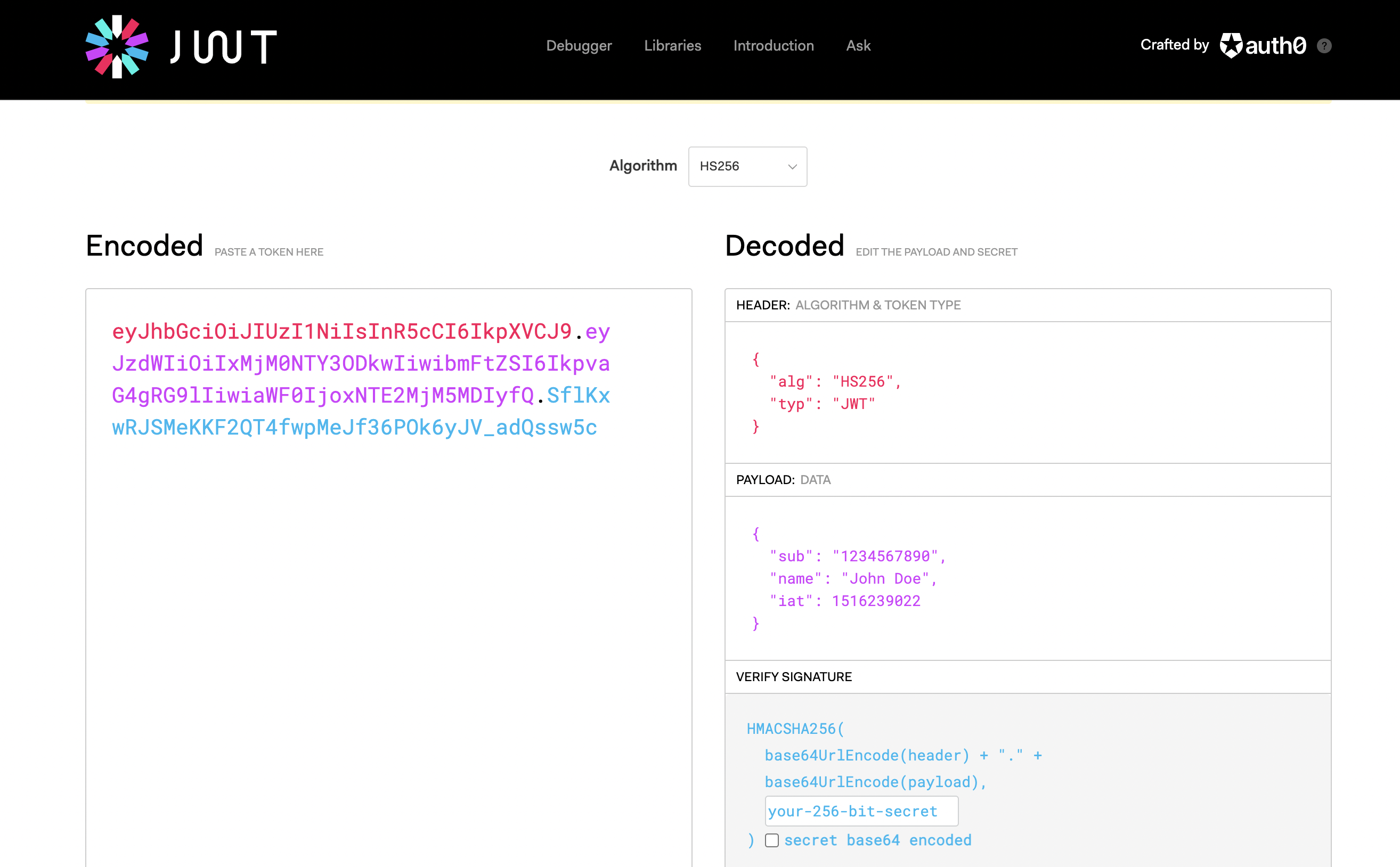Click the Auth0 shield logo icon
The width and height of the screenshot is (1400, 867).
[1231, 45]
